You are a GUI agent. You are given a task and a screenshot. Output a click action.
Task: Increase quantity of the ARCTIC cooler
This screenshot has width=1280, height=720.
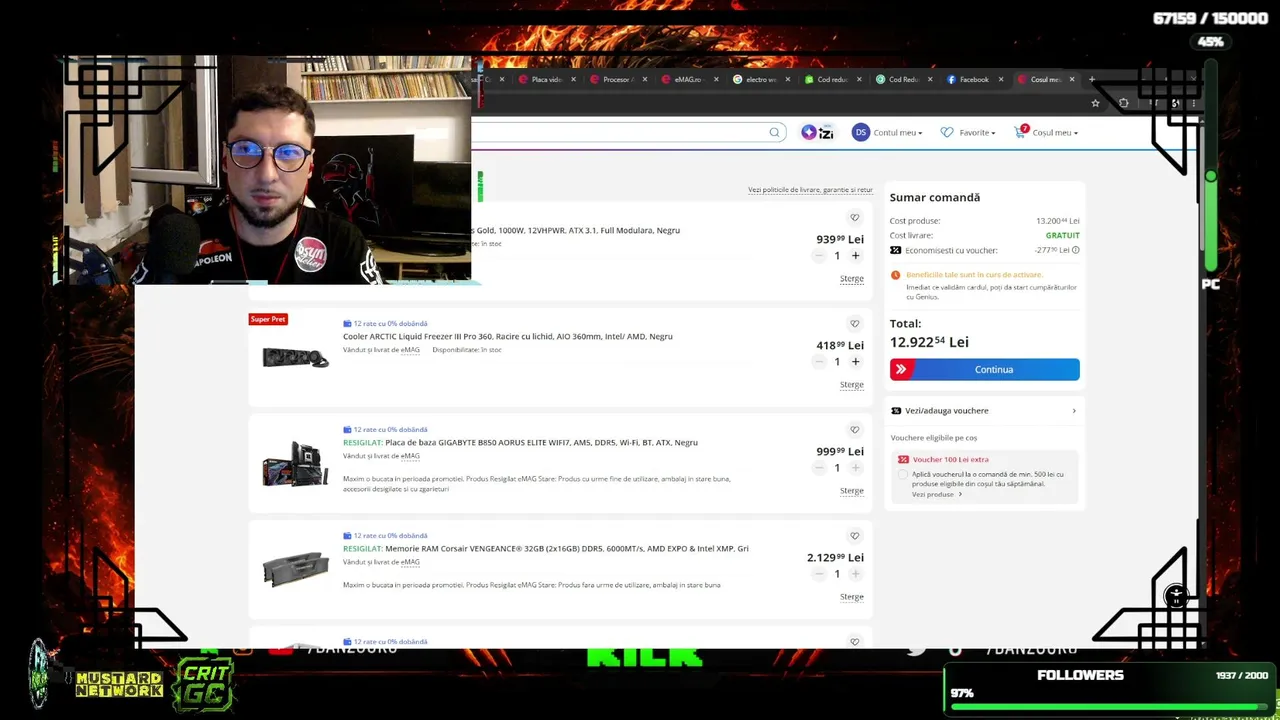855,362
